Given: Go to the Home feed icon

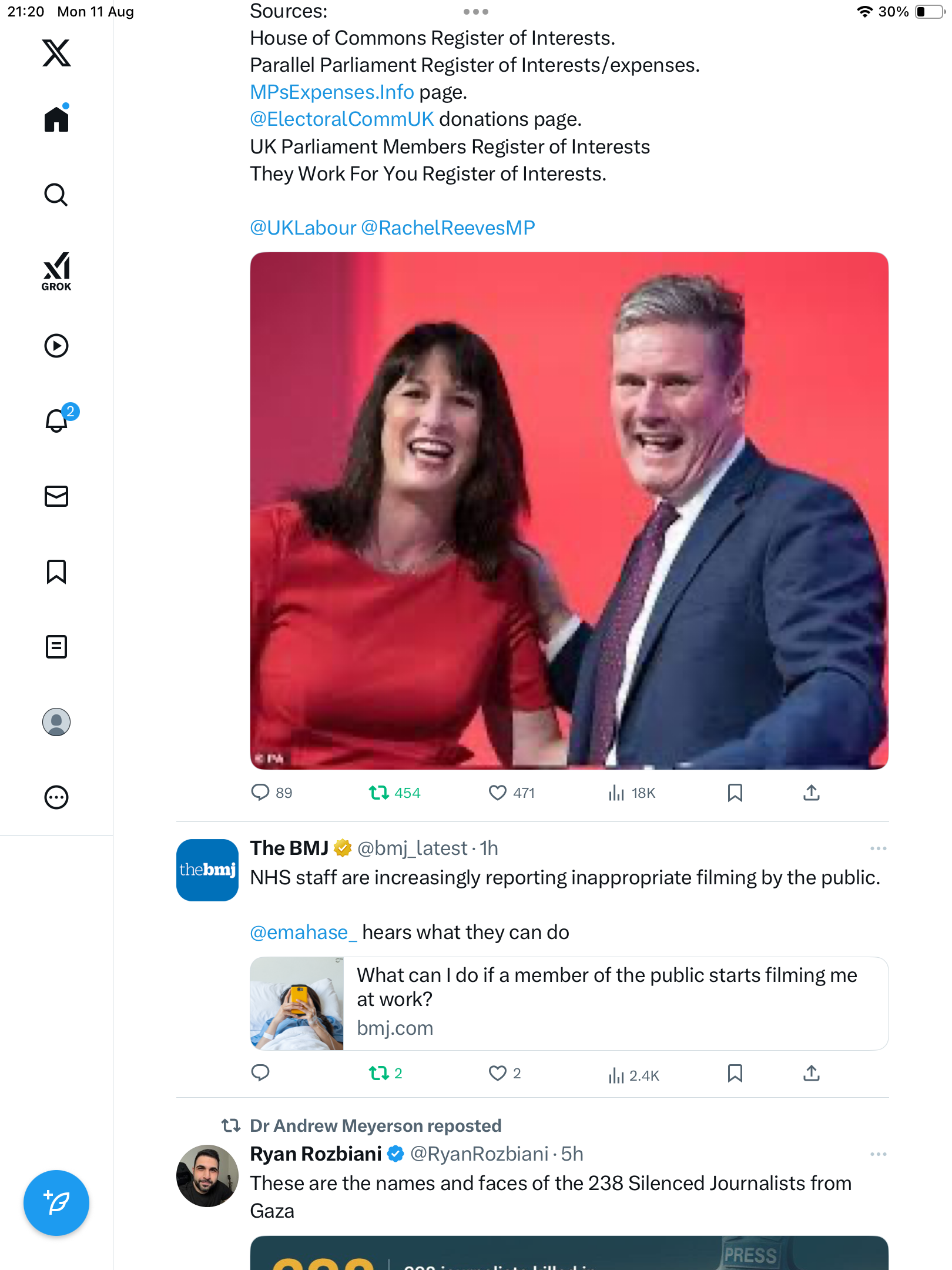Looking at the screenshot, I should (x=56, y=119).
